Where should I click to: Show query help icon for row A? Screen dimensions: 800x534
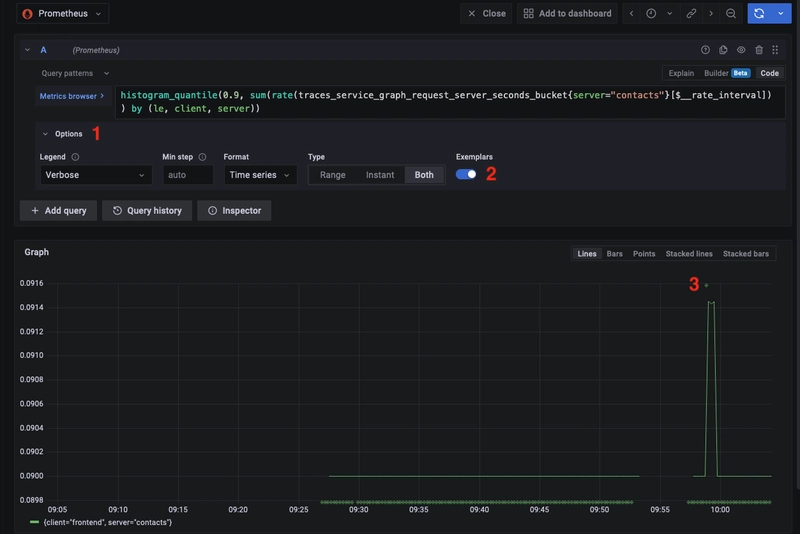pyautogui.click(x=705, y=50)
